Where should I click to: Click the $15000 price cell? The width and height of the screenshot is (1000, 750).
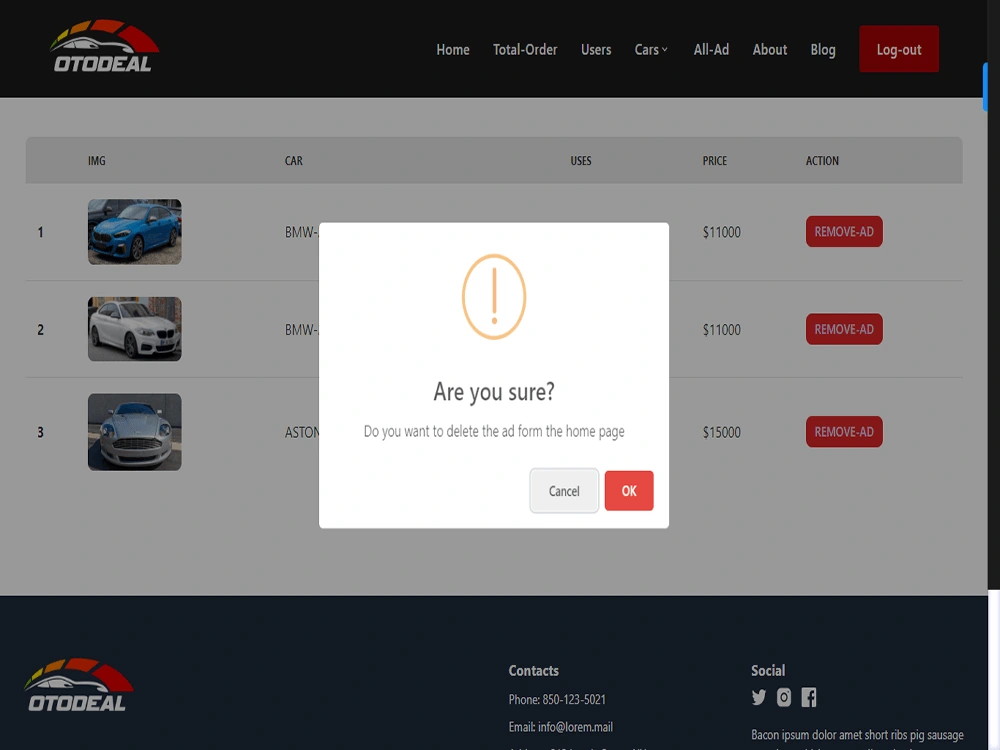[x=721, y=432]
